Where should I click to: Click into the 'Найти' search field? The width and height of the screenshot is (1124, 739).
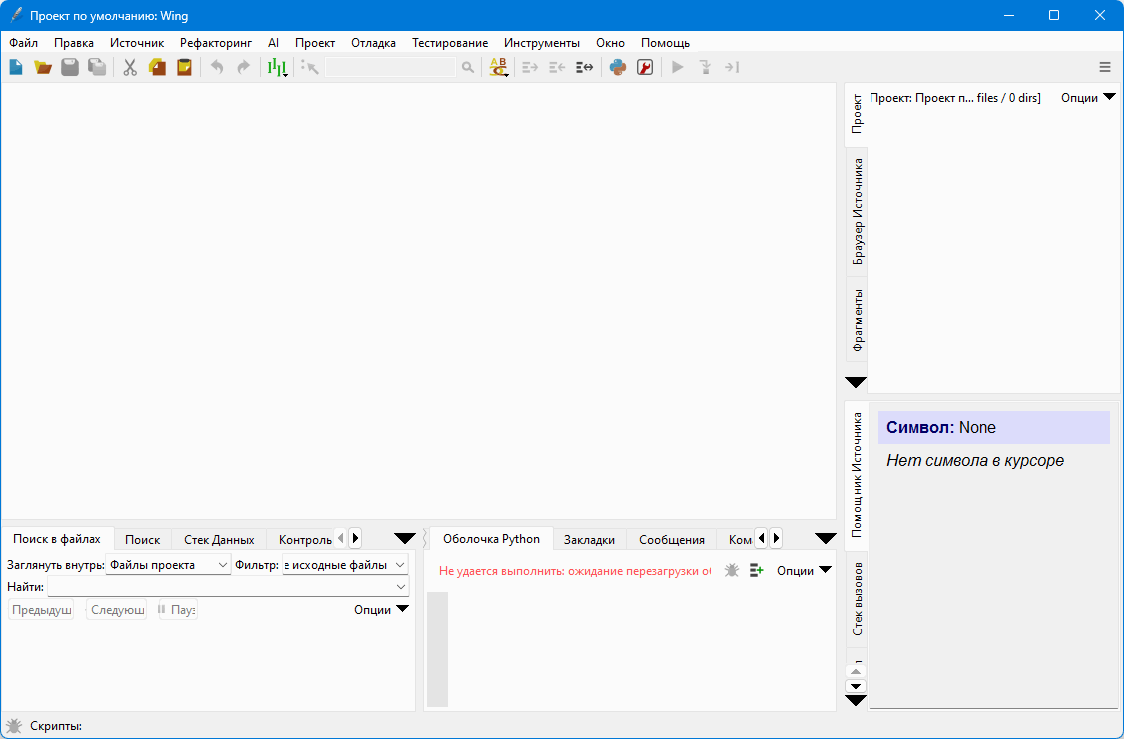coord(228,587)
